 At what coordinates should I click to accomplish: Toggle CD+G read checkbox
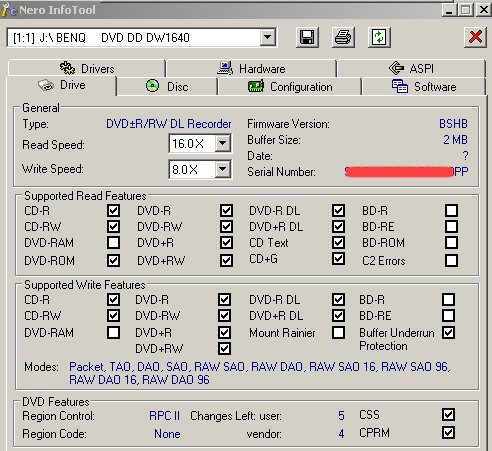click(x=338, y=258)
